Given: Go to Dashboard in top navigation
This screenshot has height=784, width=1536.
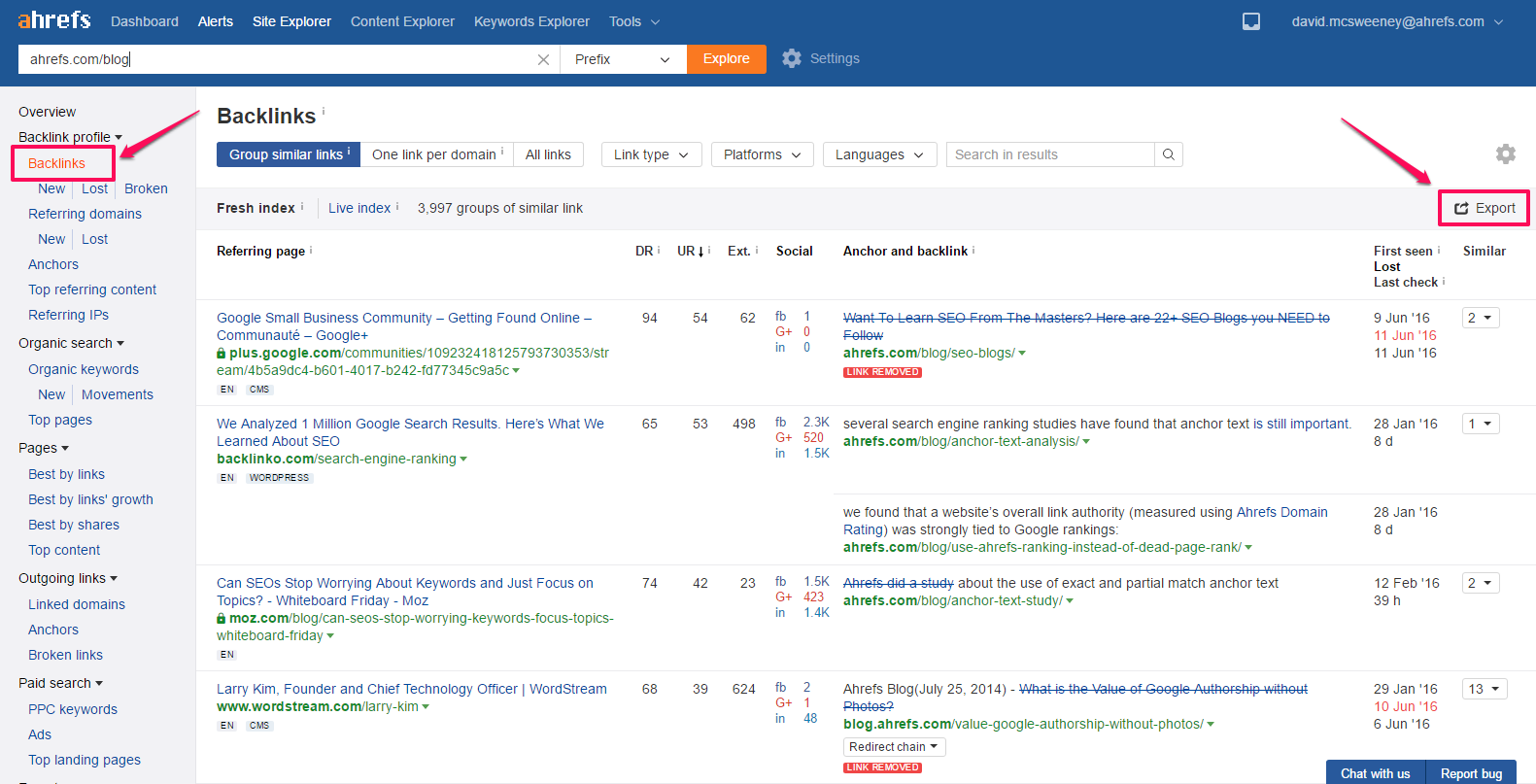Looking at the screenshot, I should 145,21.
